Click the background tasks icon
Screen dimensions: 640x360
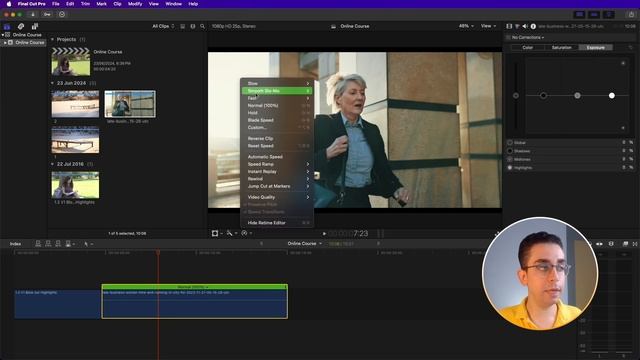click(62, 14)
